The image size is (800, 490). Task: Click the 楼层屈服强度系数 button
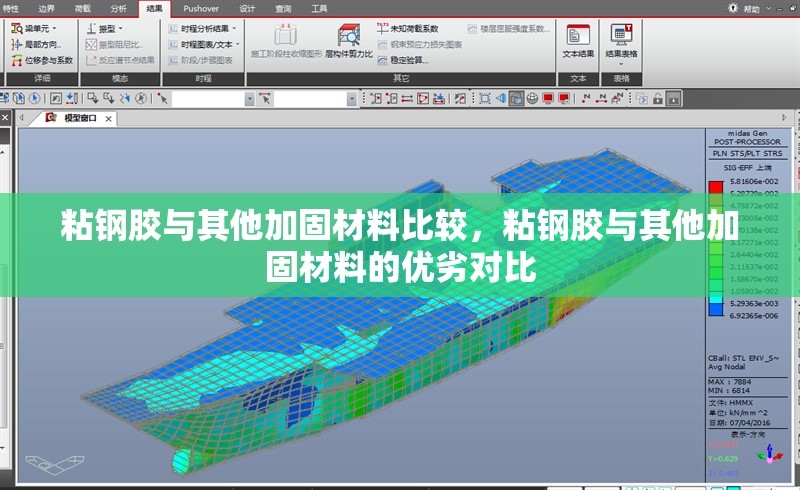click(x=509, y=29)
